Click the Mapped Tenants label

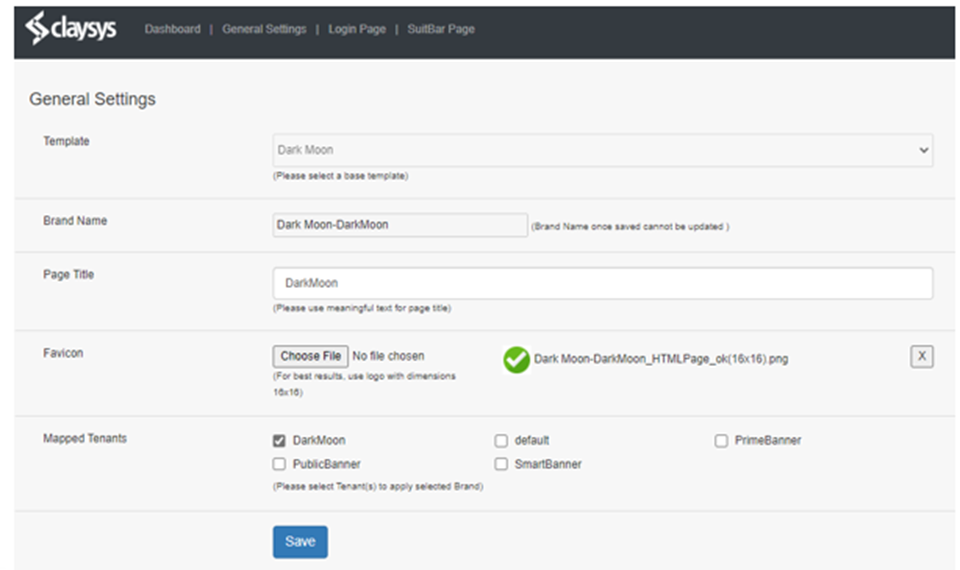[84, 438]
